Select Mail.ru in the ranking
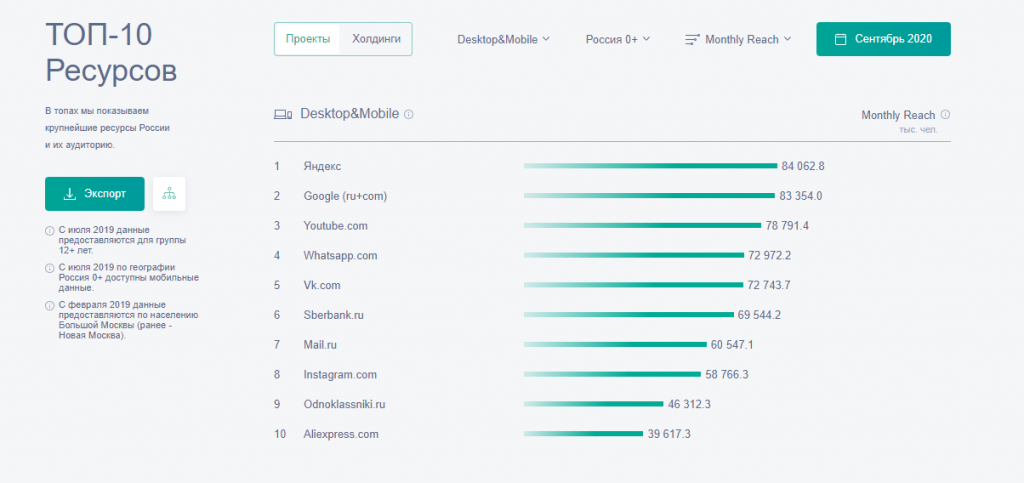Viewport: 1024px width, 483px height. pos(320,345)
